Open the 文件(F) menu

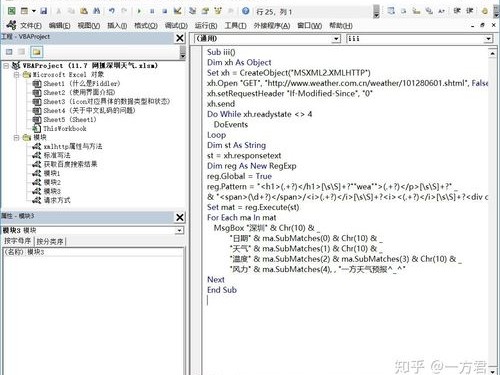[31, 26]
